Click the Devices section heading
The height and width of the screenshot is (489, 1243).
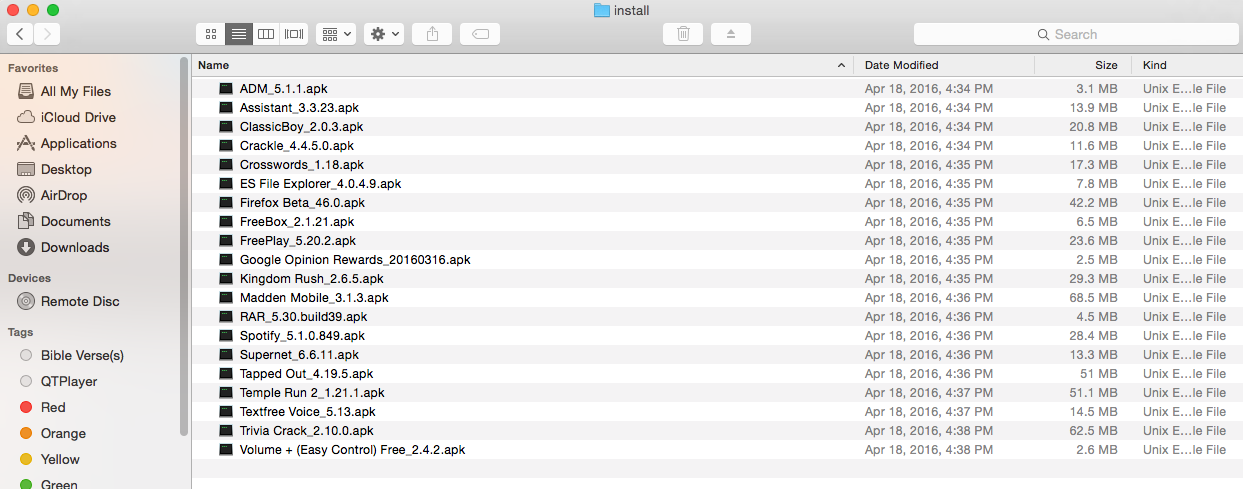coord(29,278)
